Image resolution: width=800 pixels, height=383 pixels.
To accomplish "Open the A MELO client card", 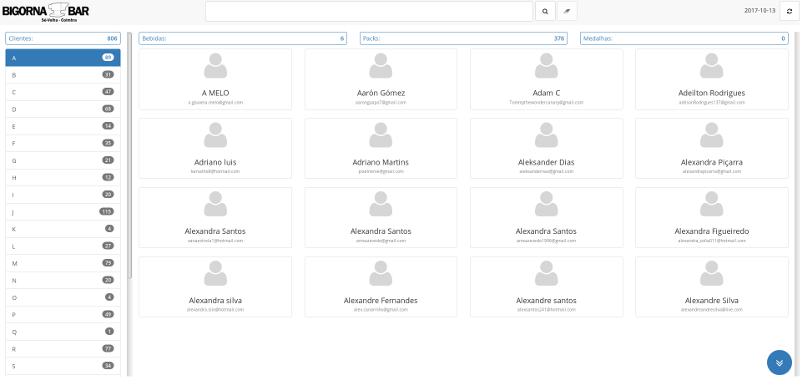I will [215, 79].
